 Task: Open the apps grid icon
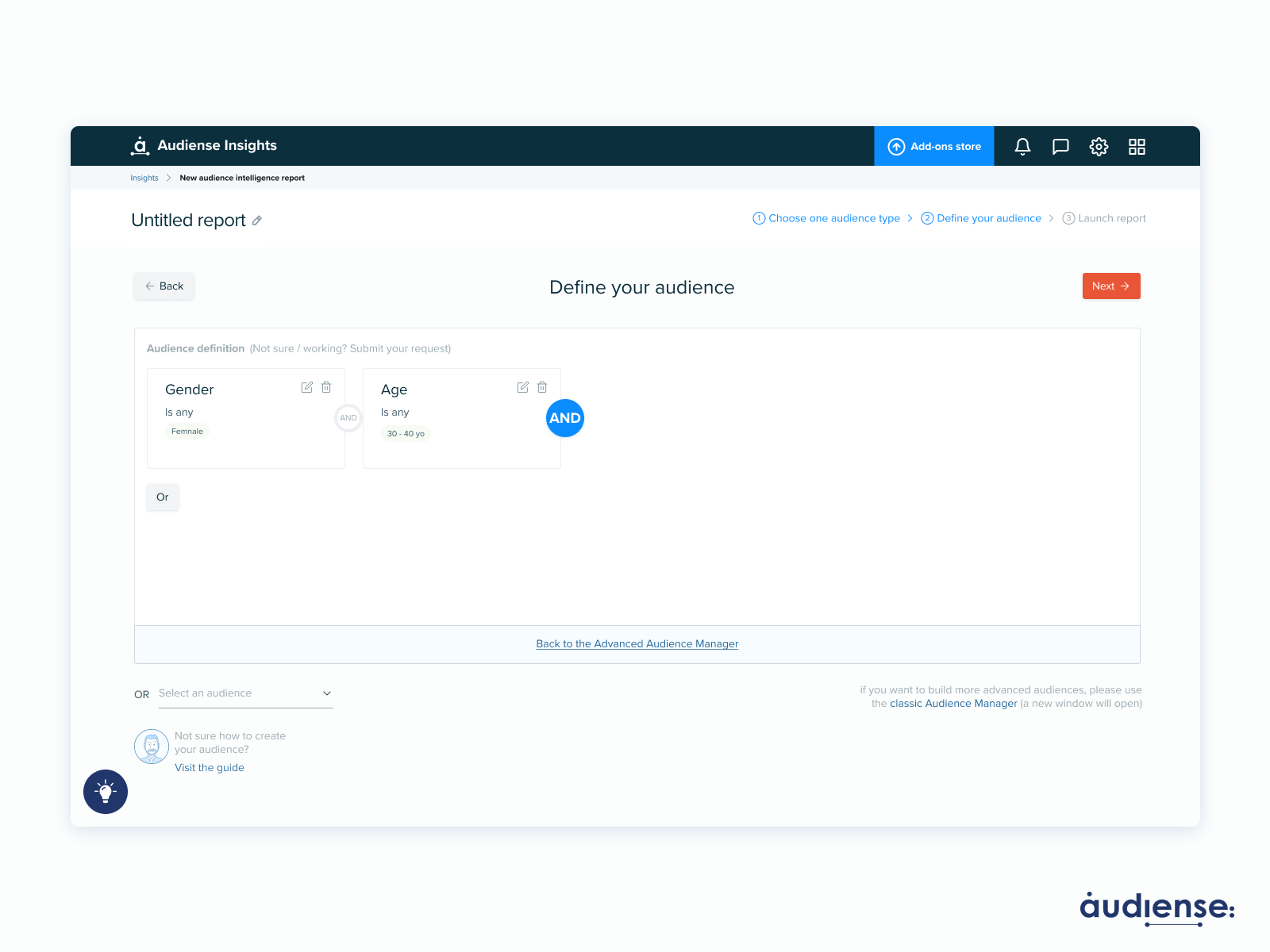[x=1137, y=146]
